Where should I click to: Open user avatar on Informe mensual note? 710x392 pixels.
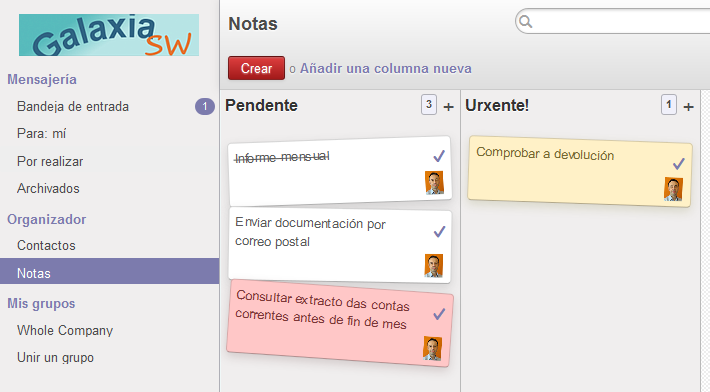click(434, 182)
